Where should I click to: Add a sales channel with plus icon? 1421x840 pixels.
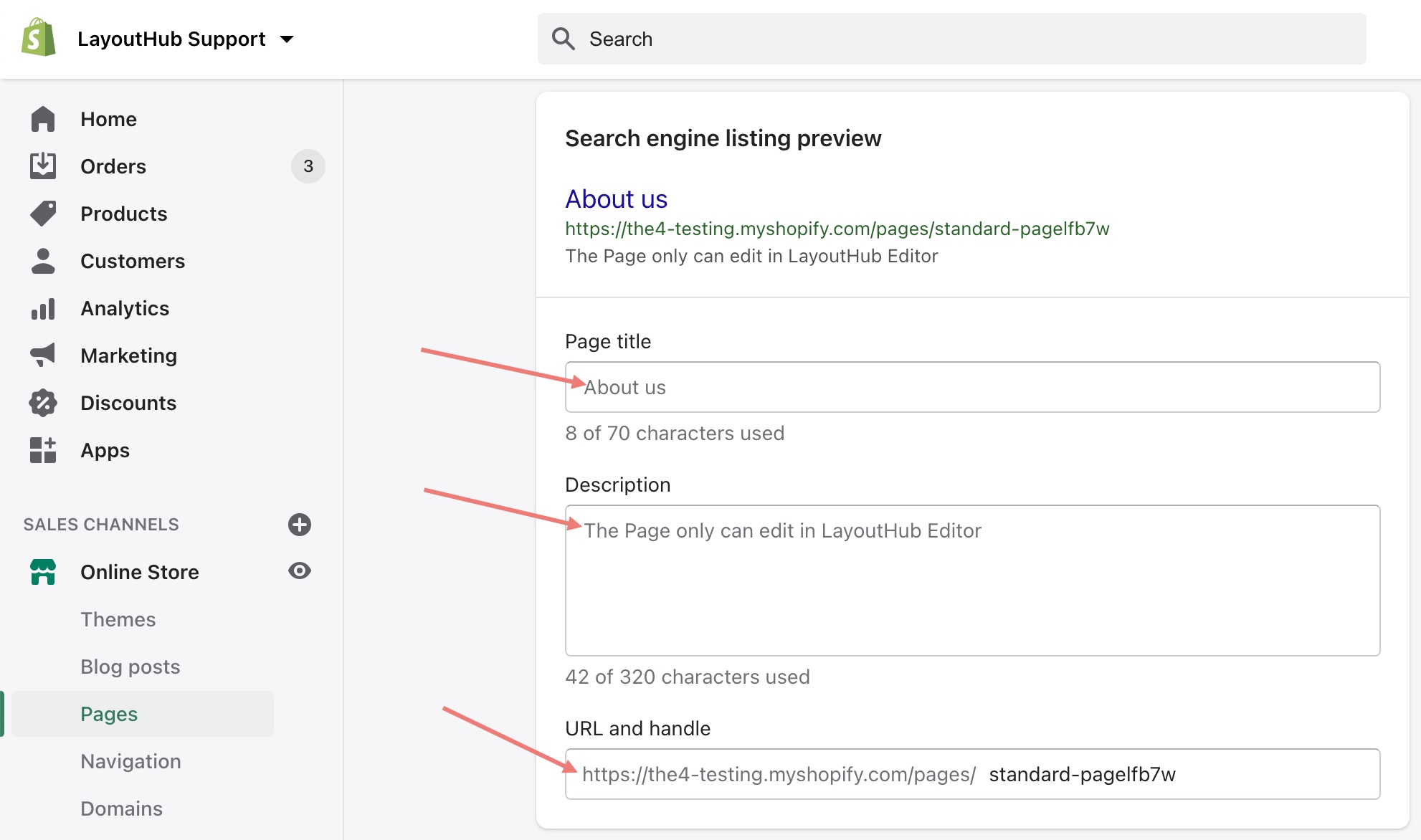[x=300, y=525]
